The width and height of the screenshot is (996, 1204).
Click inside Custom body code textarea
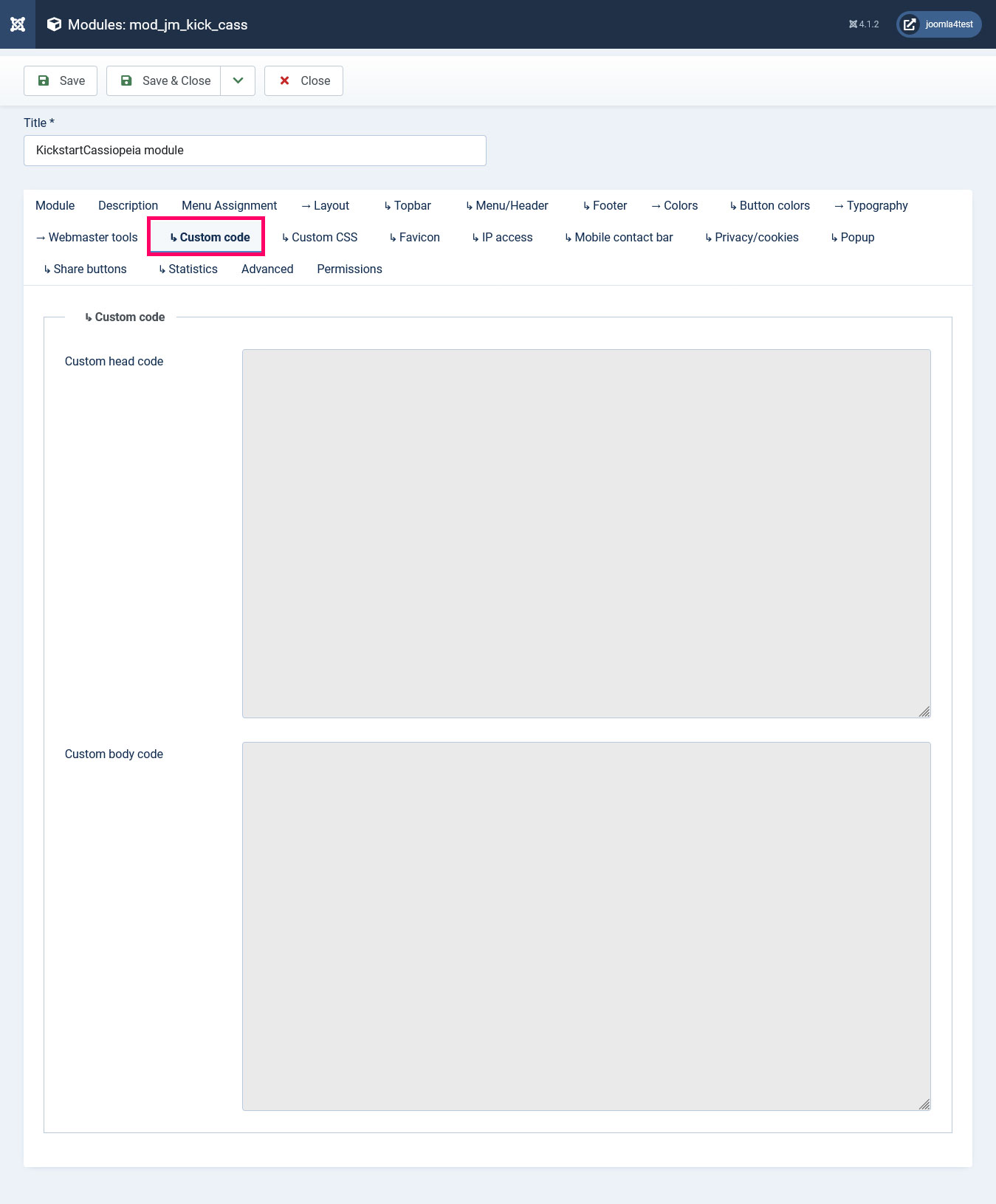click(585, 926)
